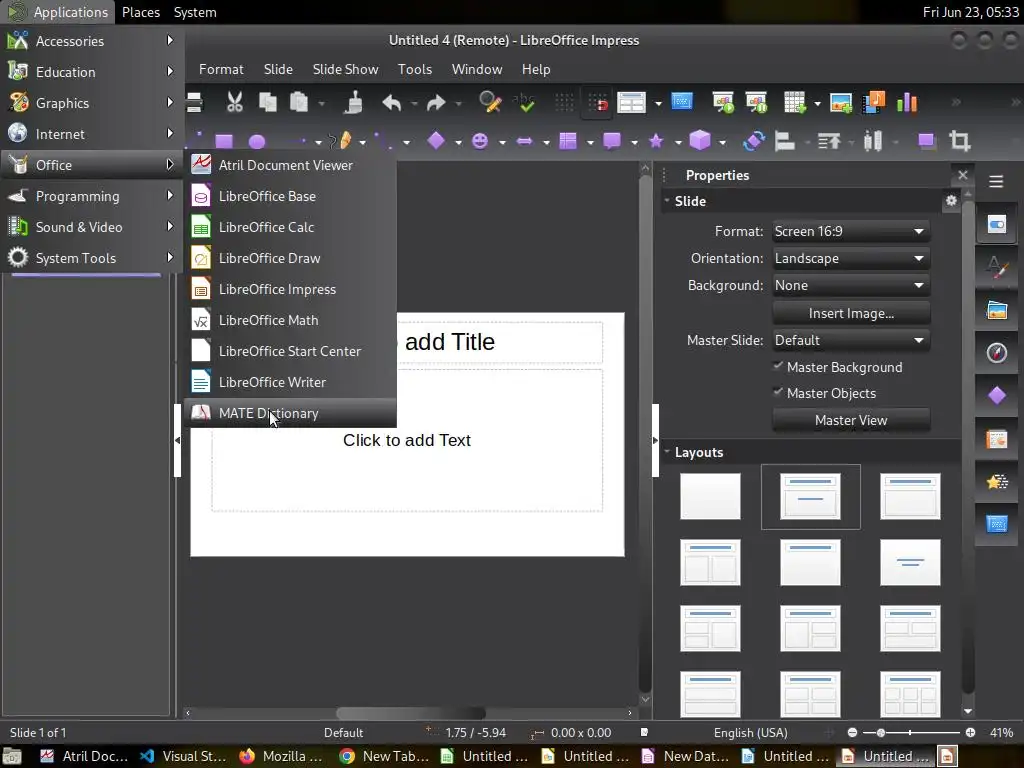Screen dimensions: 1024x768
Task: Open the Format dropdown showing Screen 16:9
Action: 851,231
